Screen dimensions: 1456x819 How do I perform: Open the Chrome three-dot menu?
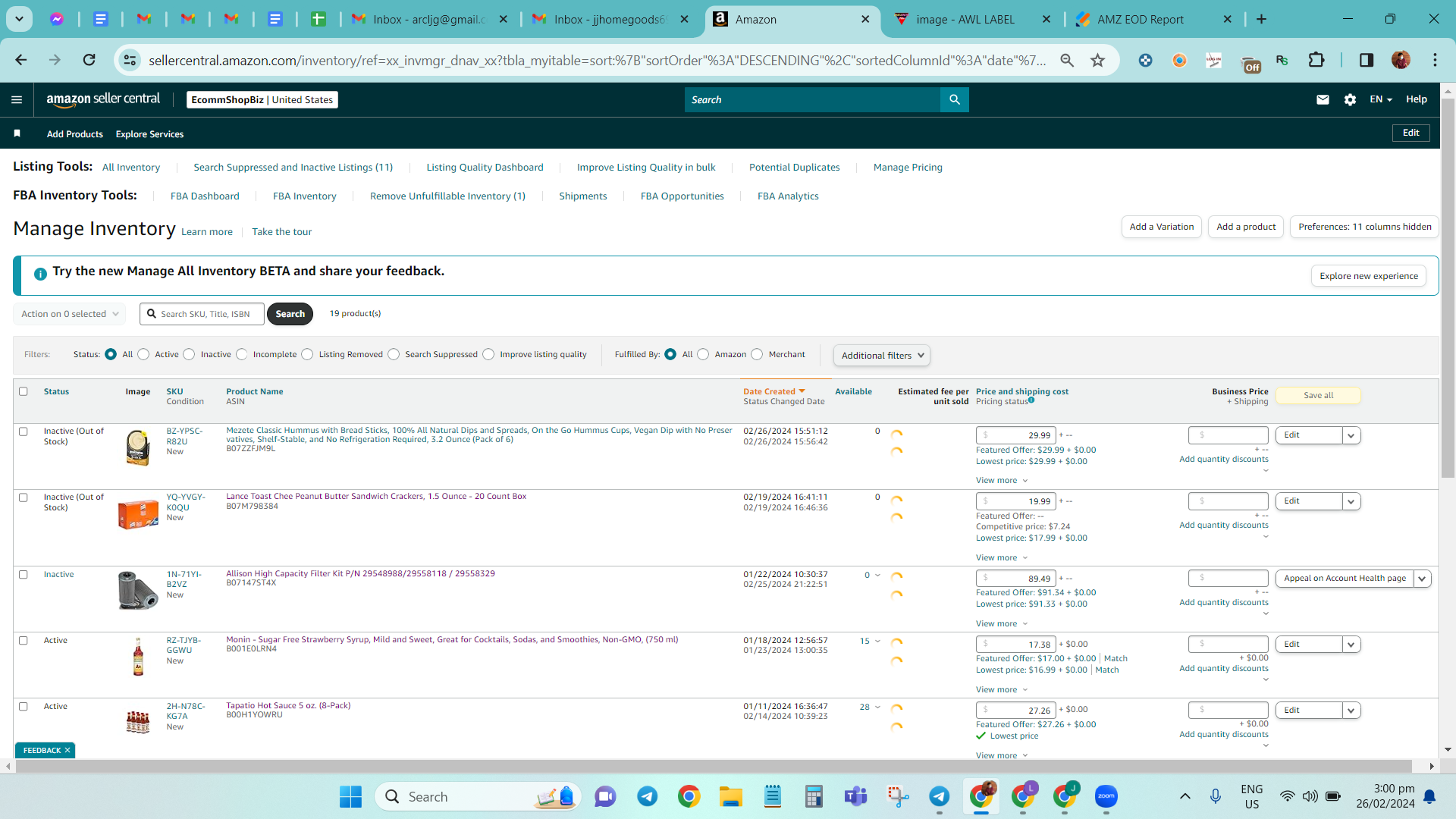tap(1435, 60)
